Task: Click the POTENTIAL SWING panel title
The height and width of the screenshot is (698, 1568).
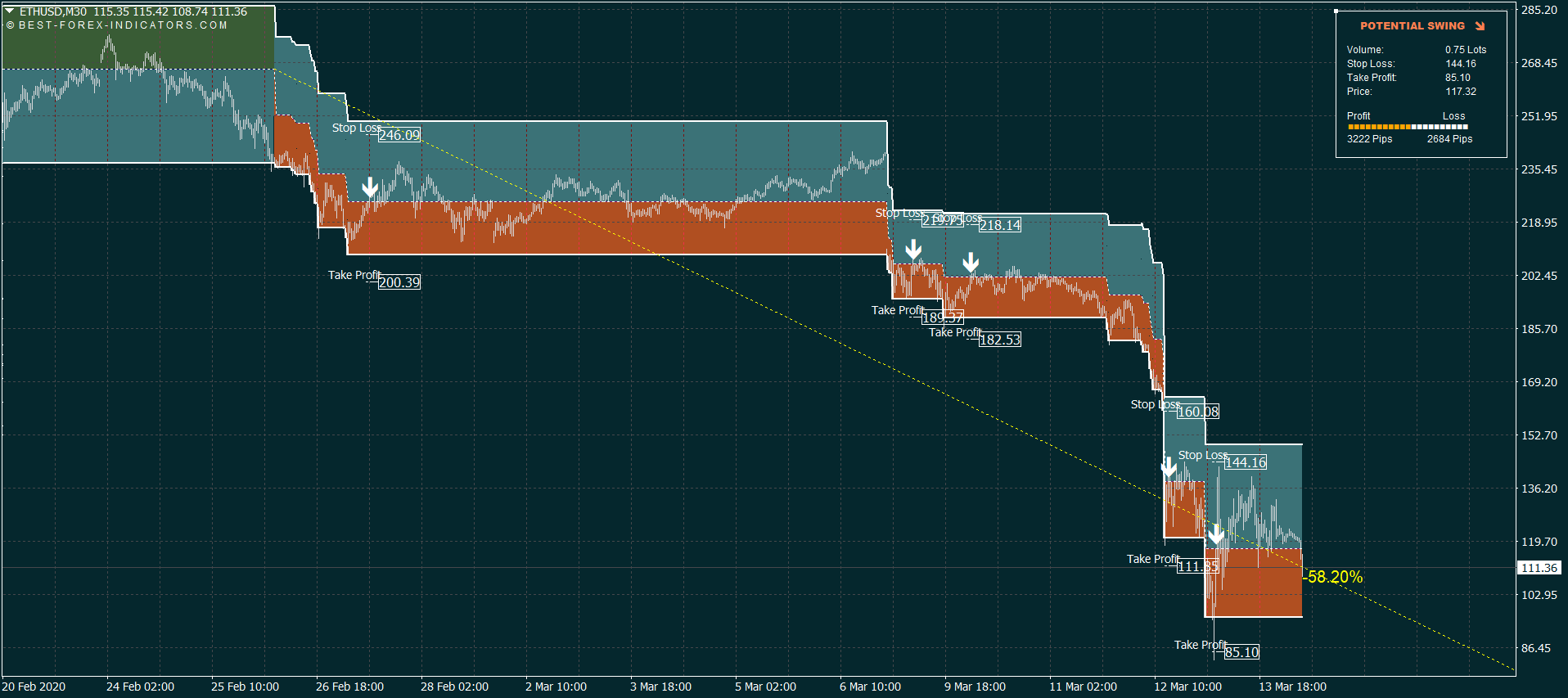Action: pyautogui.click(x=1413, y=26)
